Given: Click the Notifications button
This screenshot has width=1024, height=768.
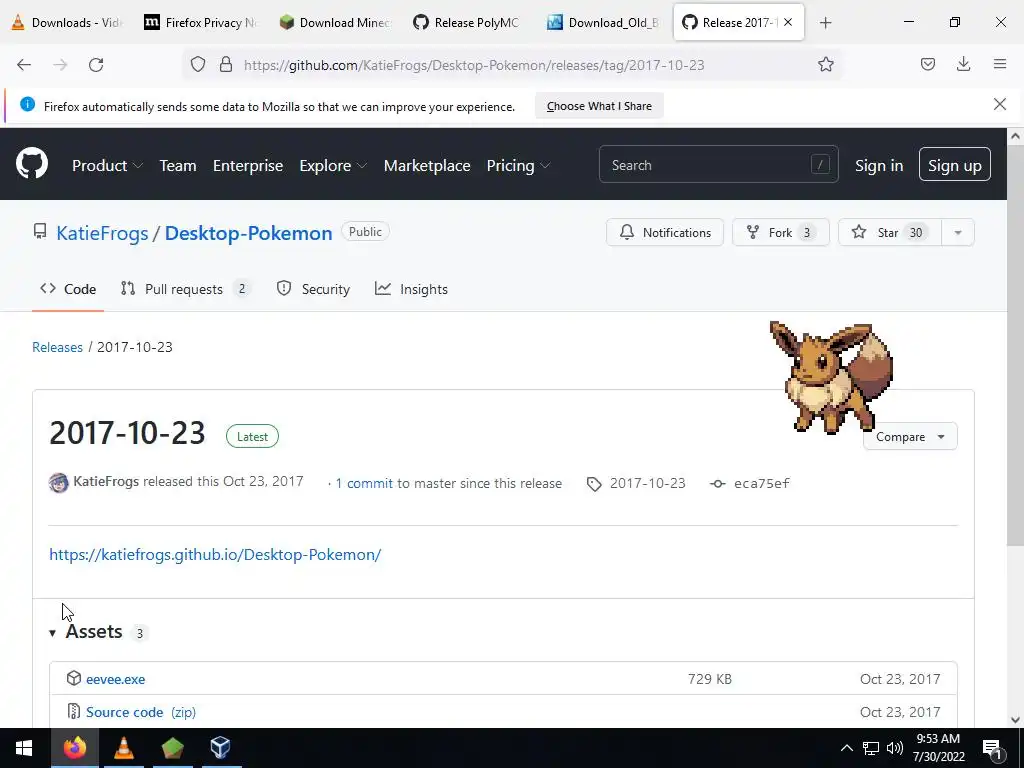Looking at the screenshot, I should click(665, 232).
